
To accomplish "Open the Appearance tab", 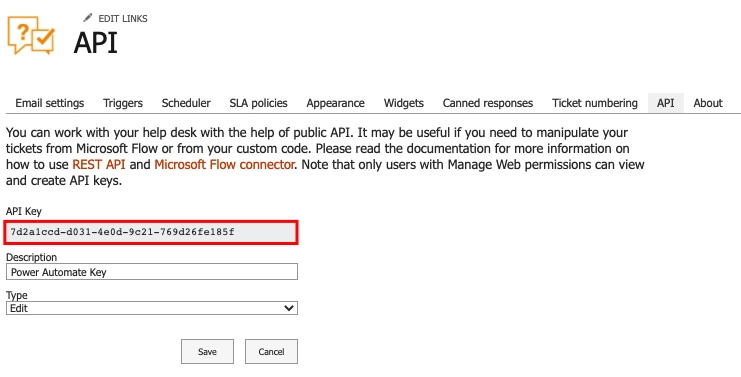I will coord(336,103).
